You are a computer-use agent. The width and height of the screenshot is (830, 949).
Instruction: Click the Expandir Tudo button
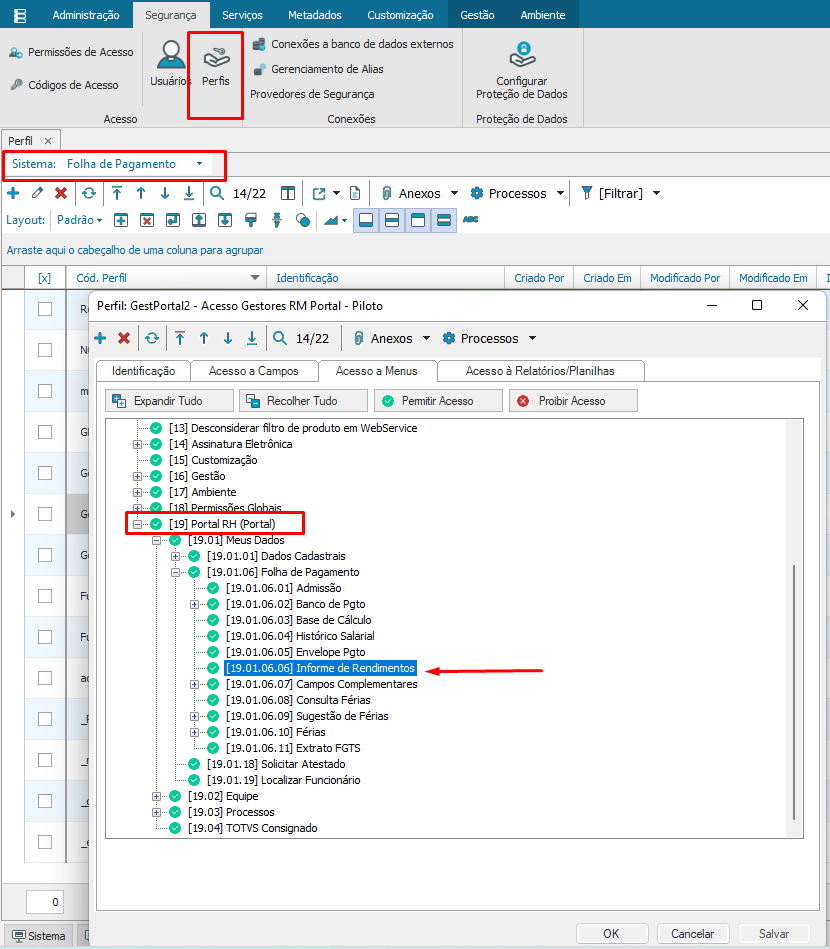pyautogui.click(x=170, y=401)
